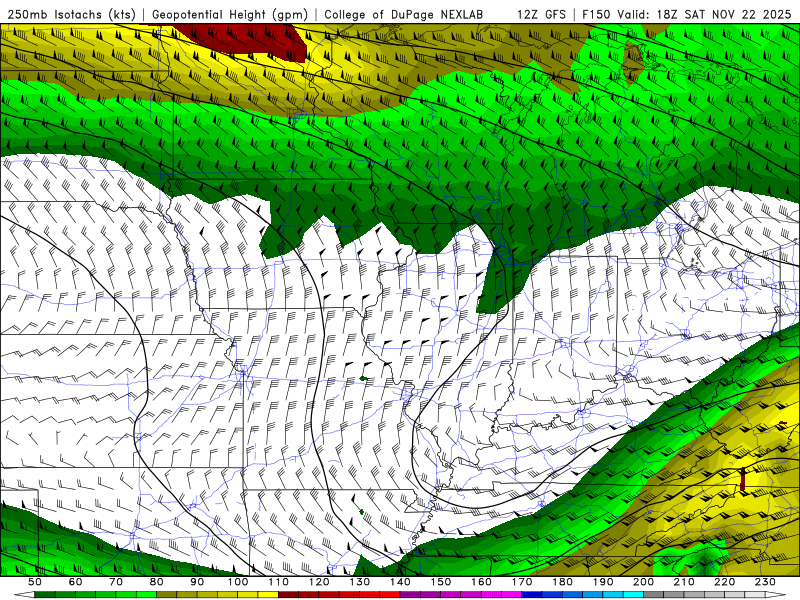800x600 pixels.
Task: Click the olive swatch starting at 80
Action: point(167,595)
